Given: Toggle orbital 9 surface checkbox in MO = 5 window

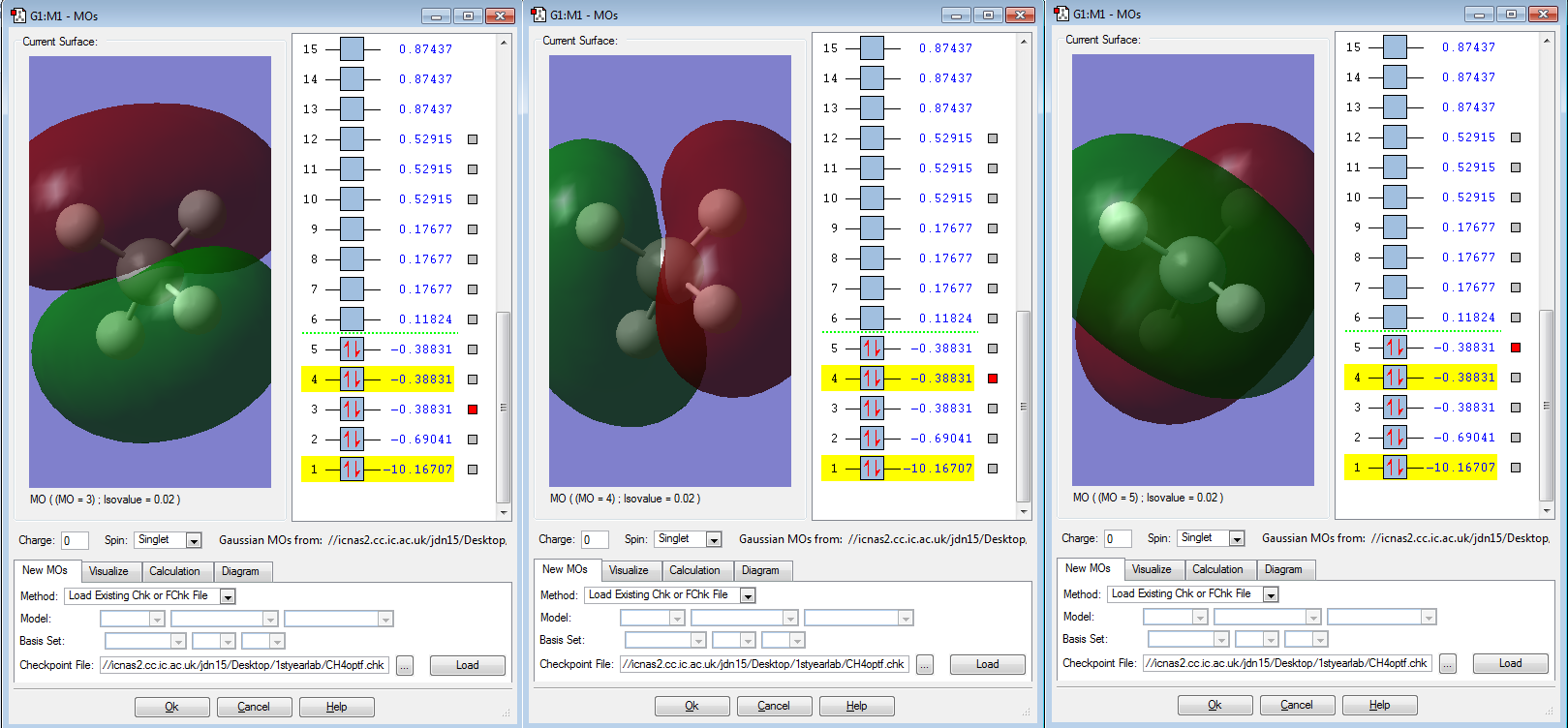Looking at the screenshot, I should pyautogui.click(x=1516, y=227).
